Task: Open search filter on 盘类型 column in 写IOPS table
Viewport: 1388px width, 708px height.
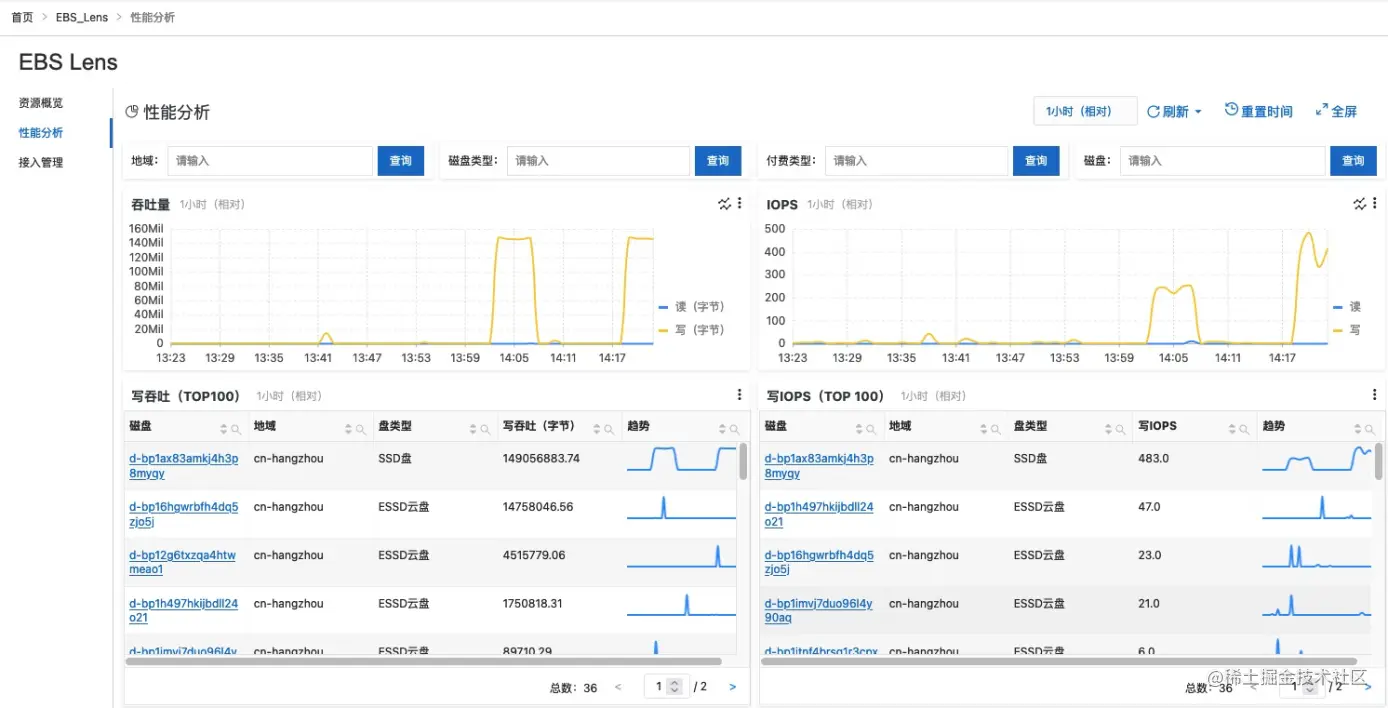Action: coord(1120,429)
